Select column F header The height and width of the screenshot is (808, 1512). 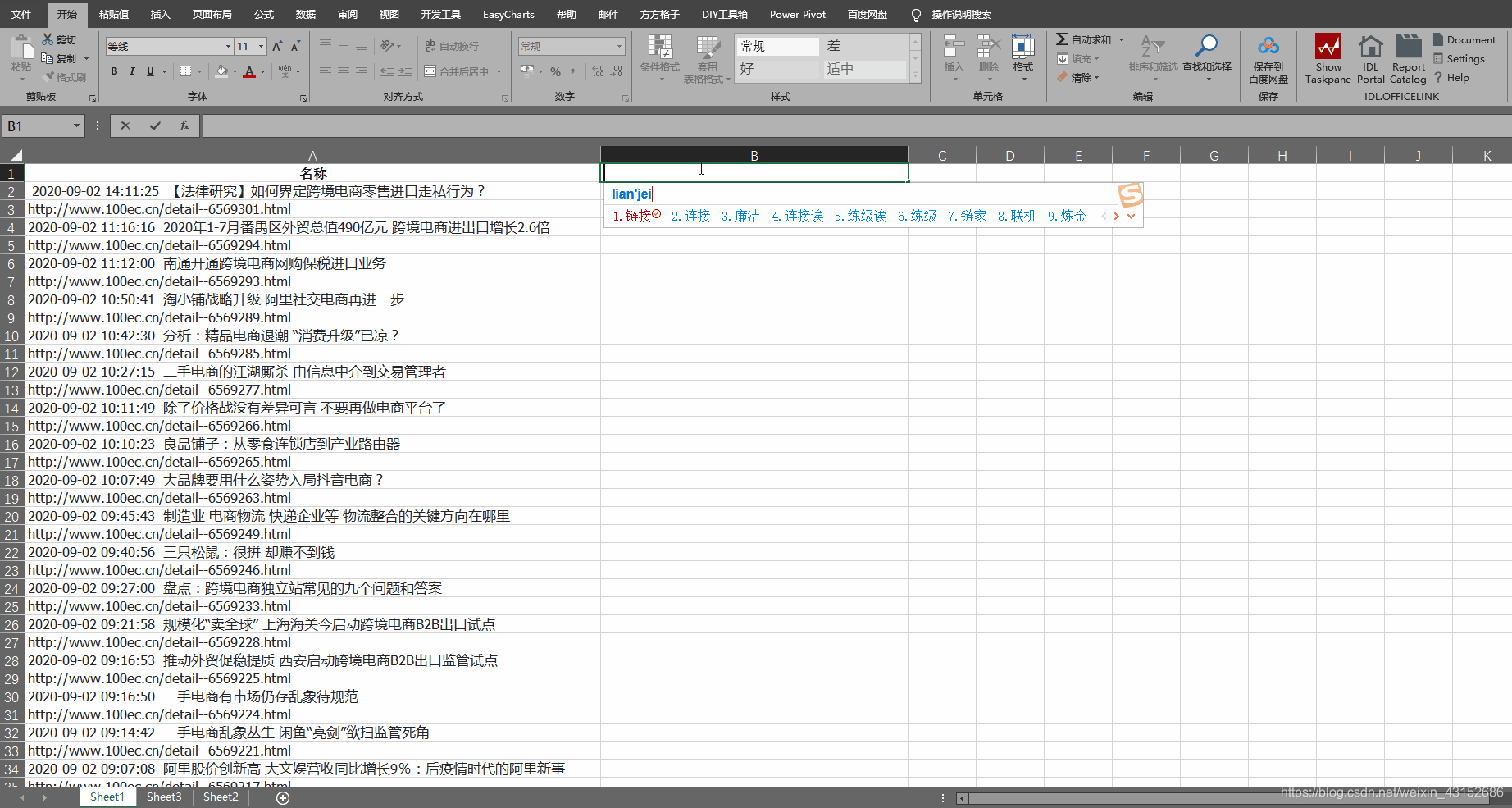1145,155
